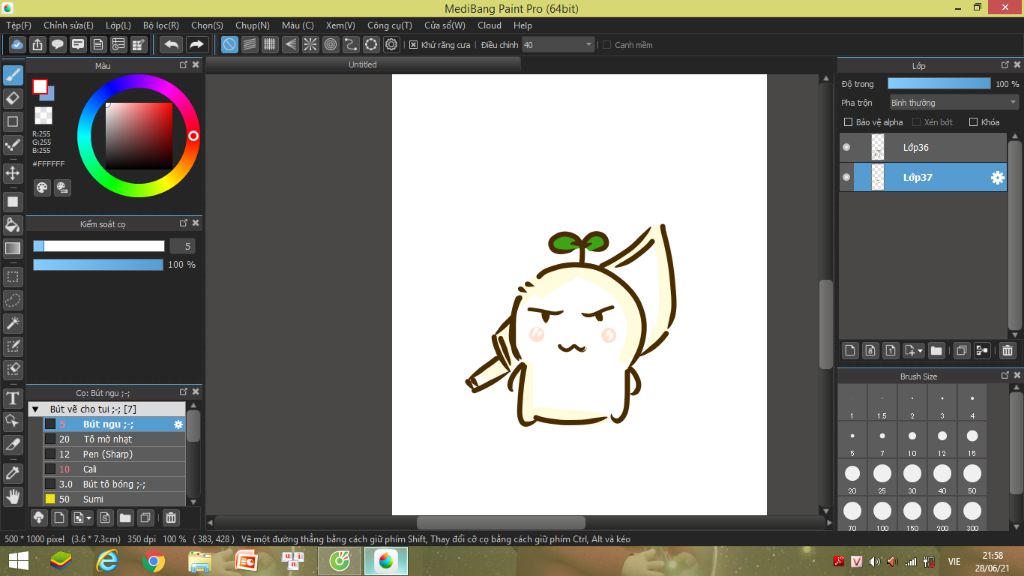Open the Bút ngu brush settings gear

point(178,424)
